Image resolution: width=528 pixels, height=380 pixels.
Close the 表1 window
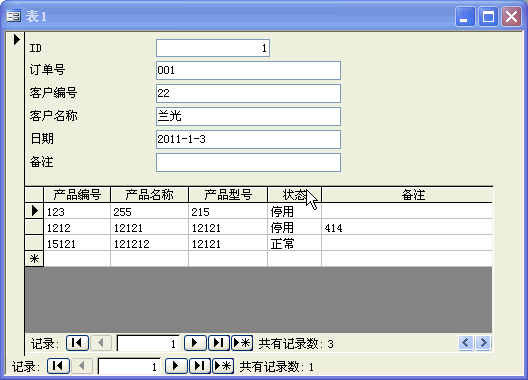click(511, 16)
